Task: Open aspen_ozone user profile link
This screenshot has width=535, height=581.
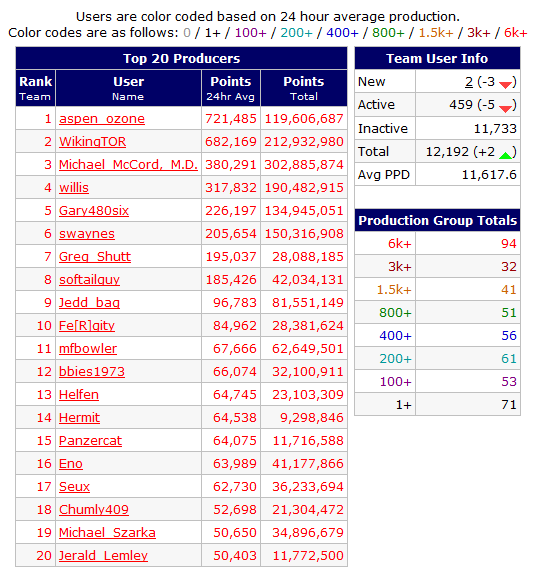Action: tap(102, 119)
